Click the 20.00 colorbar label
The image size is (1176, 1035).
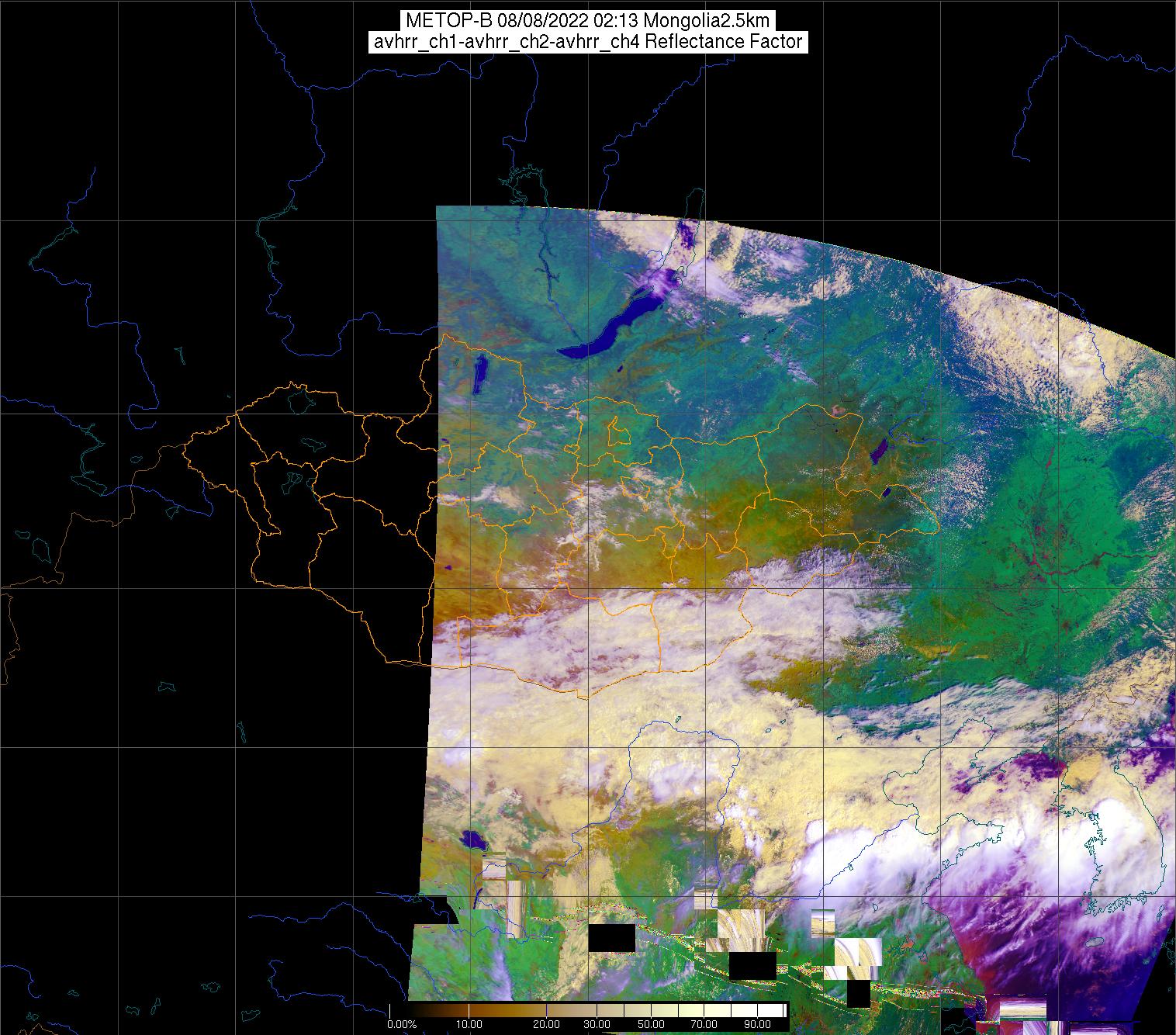click(546, 1024)
